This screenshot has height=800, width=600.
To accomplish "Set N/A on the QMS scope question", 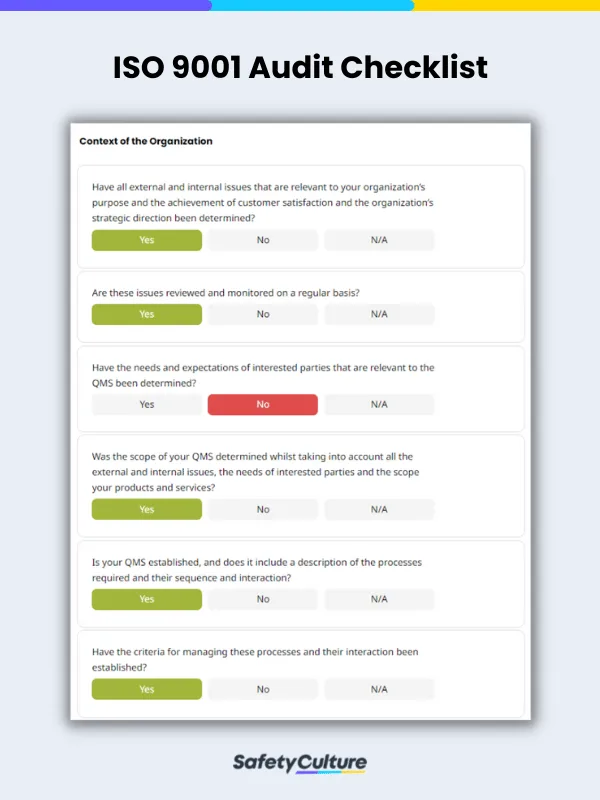I will pos(379,509).
